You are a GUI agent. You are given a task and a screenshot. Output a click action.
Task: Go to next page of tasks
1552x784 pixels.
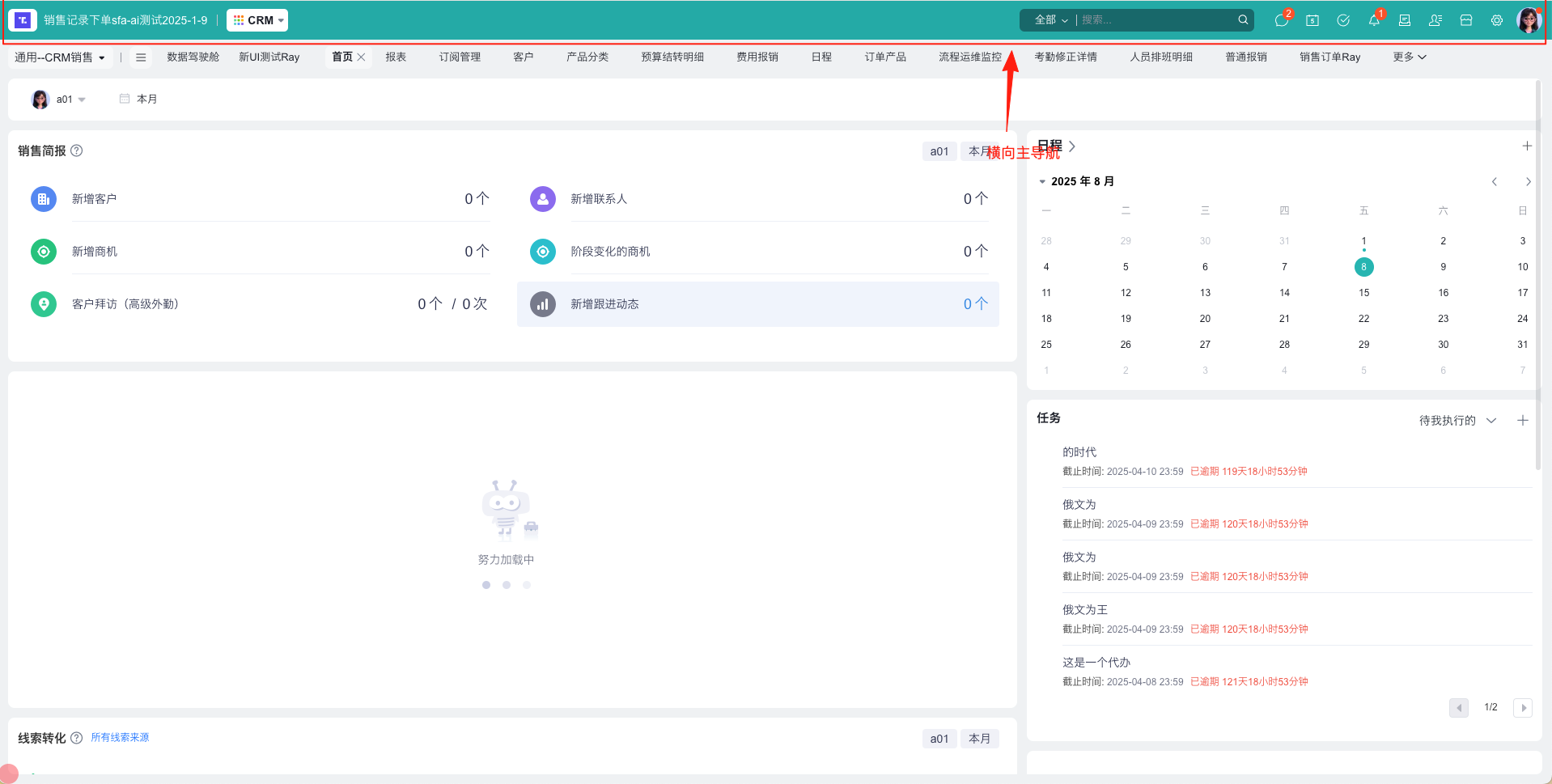(x=1523, y=708)
